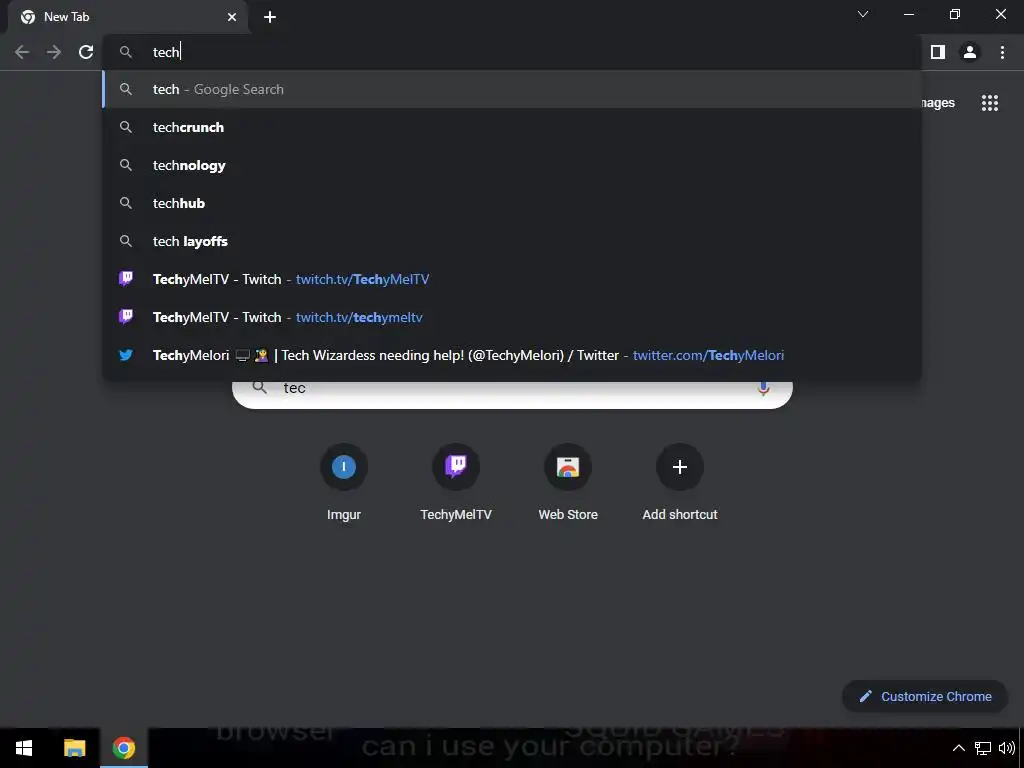Choose the techcrunch suggestion
The image size is (1024, 768).
coord(512,127)
